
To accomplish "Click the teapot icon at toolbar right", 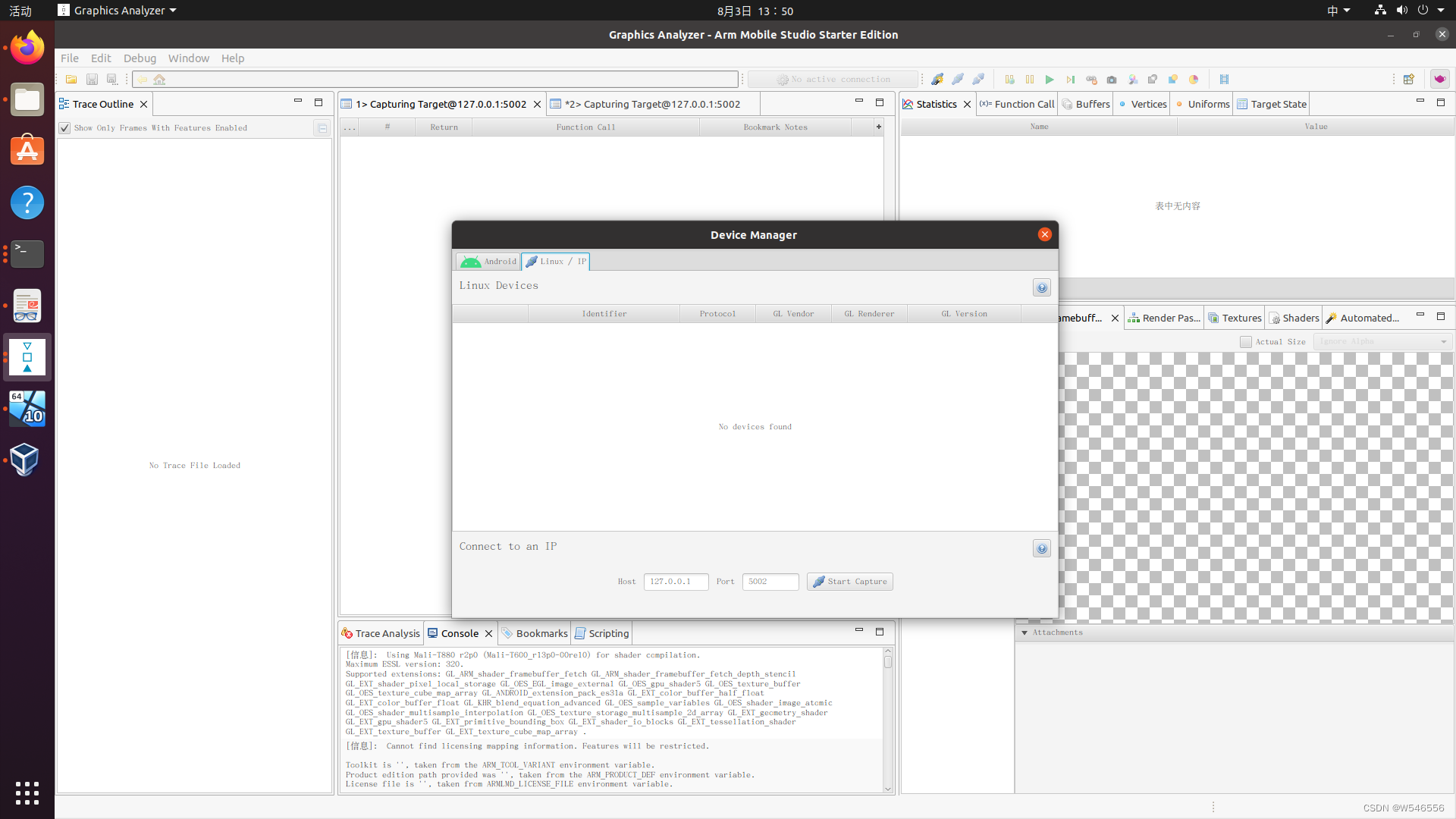I will [x=1440, y=79].
